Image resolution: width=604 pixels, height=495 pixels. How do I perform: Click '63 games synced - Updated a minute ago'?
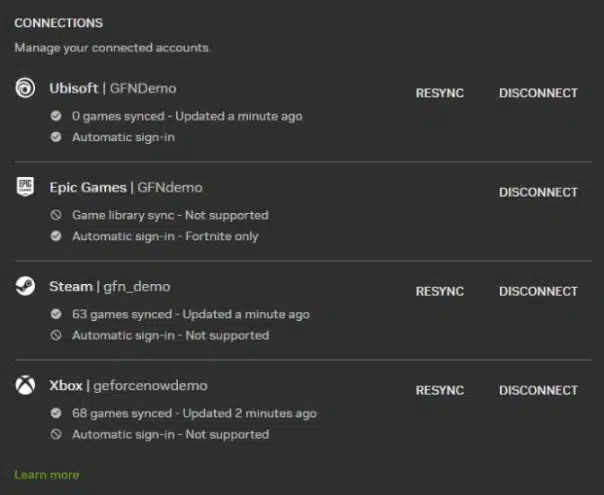click(191, 314)
